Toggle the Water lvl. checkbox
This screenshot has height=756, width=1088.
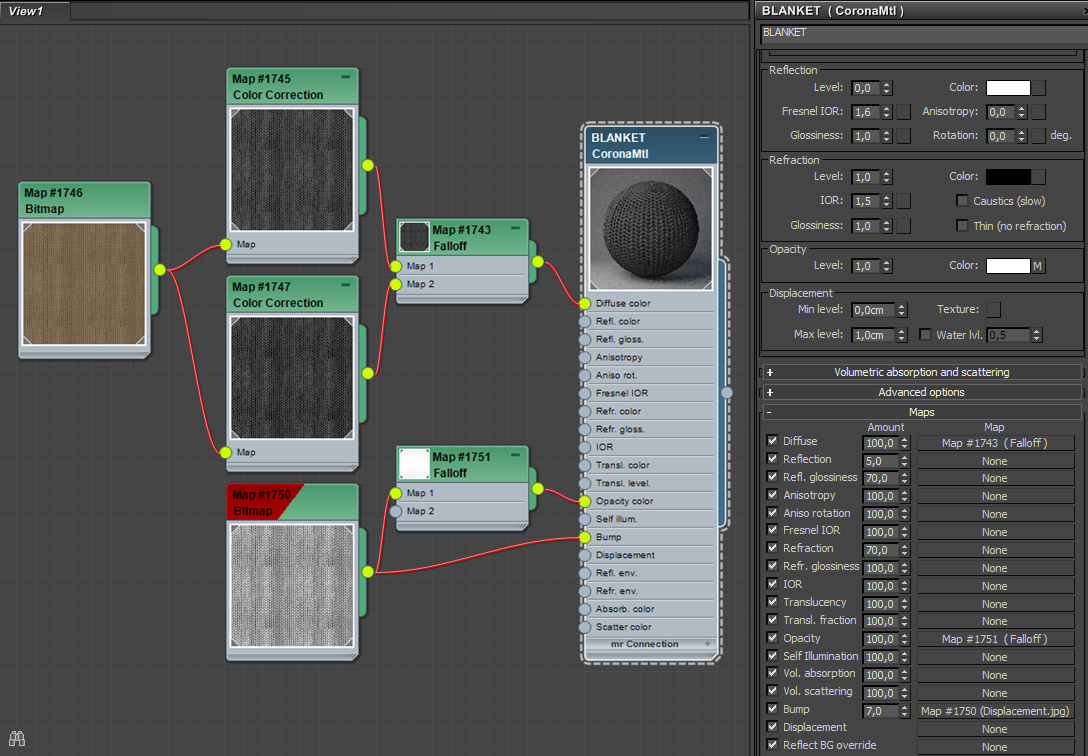pyautogui.click(x=925, y=334)
